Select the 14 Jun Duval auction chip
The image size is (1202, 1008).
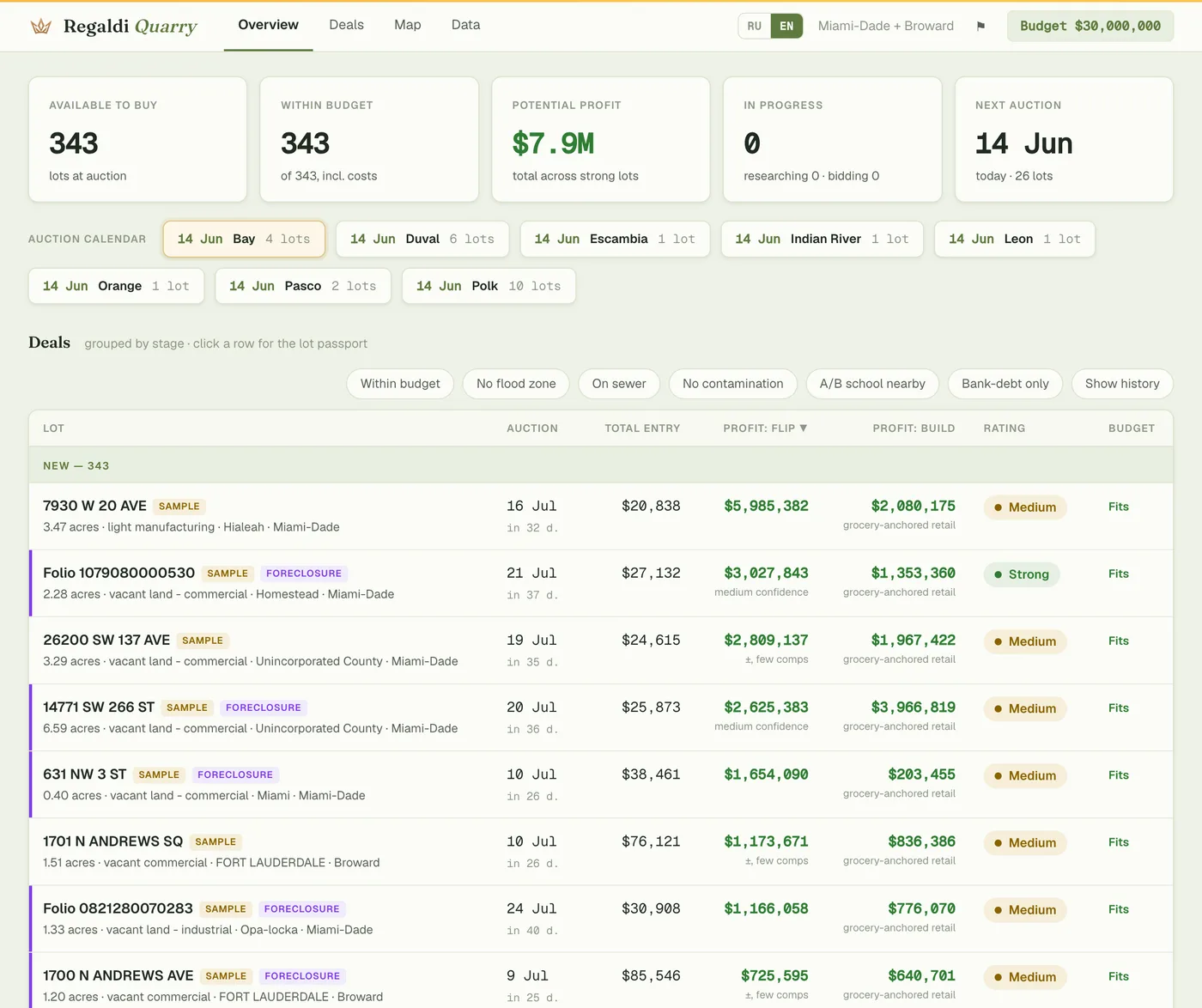(422, 239)
